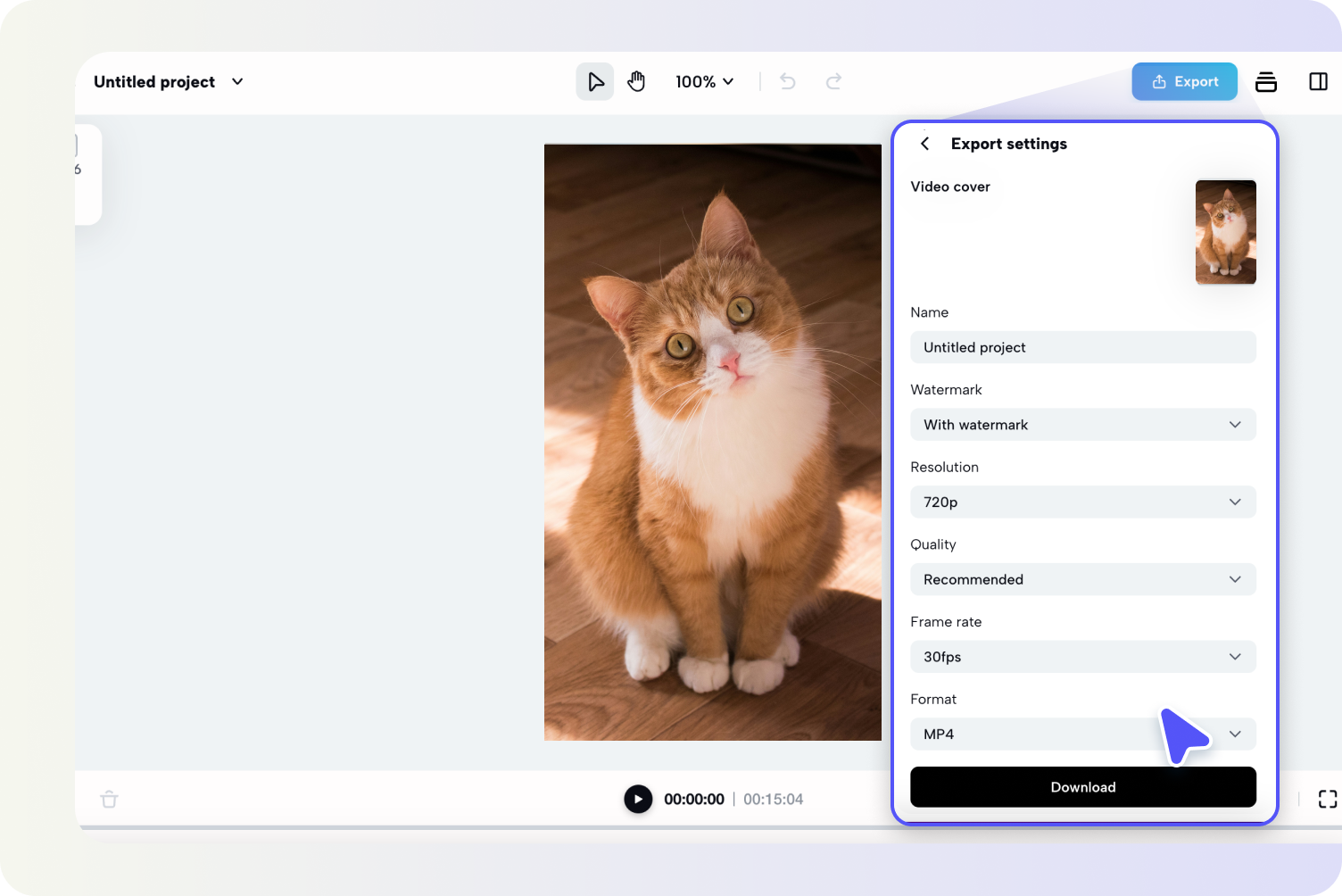Play the video preview

pos(638,799)
